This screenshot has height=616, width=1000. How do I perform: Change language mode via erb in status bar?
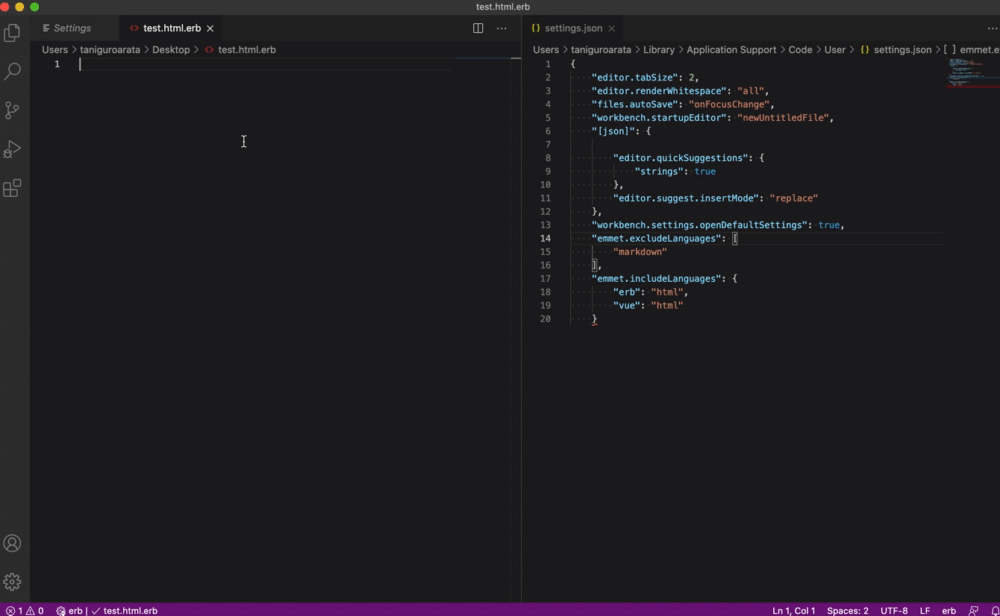[949, 610]
